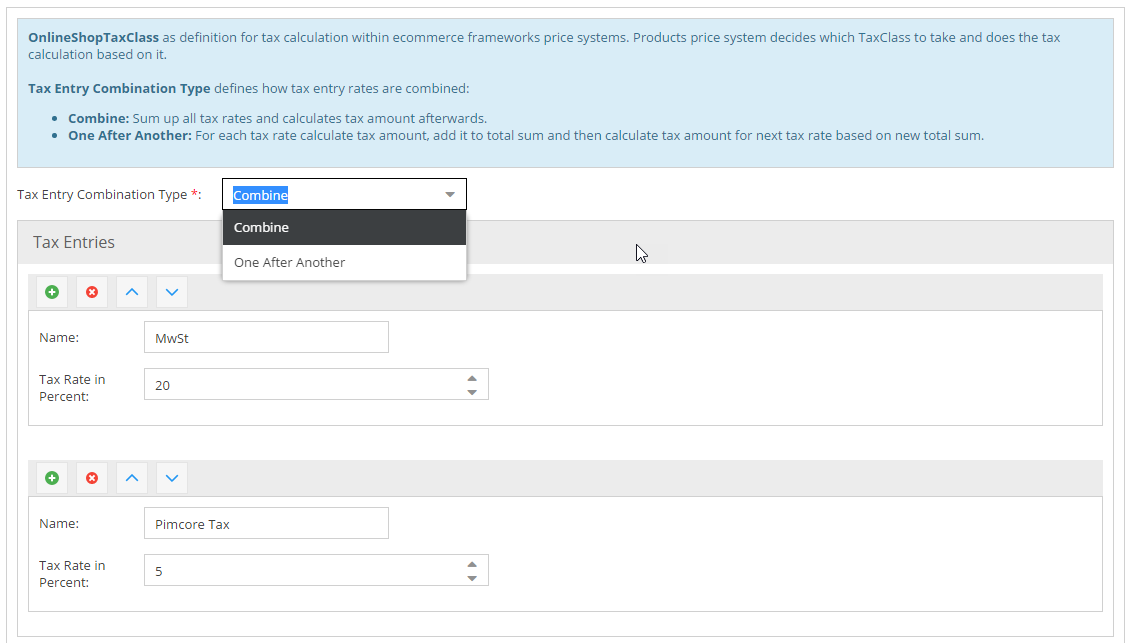Move the Pimcore Tax entry down
Viewport: 1131px width, 643px height.
coord(172,478)
